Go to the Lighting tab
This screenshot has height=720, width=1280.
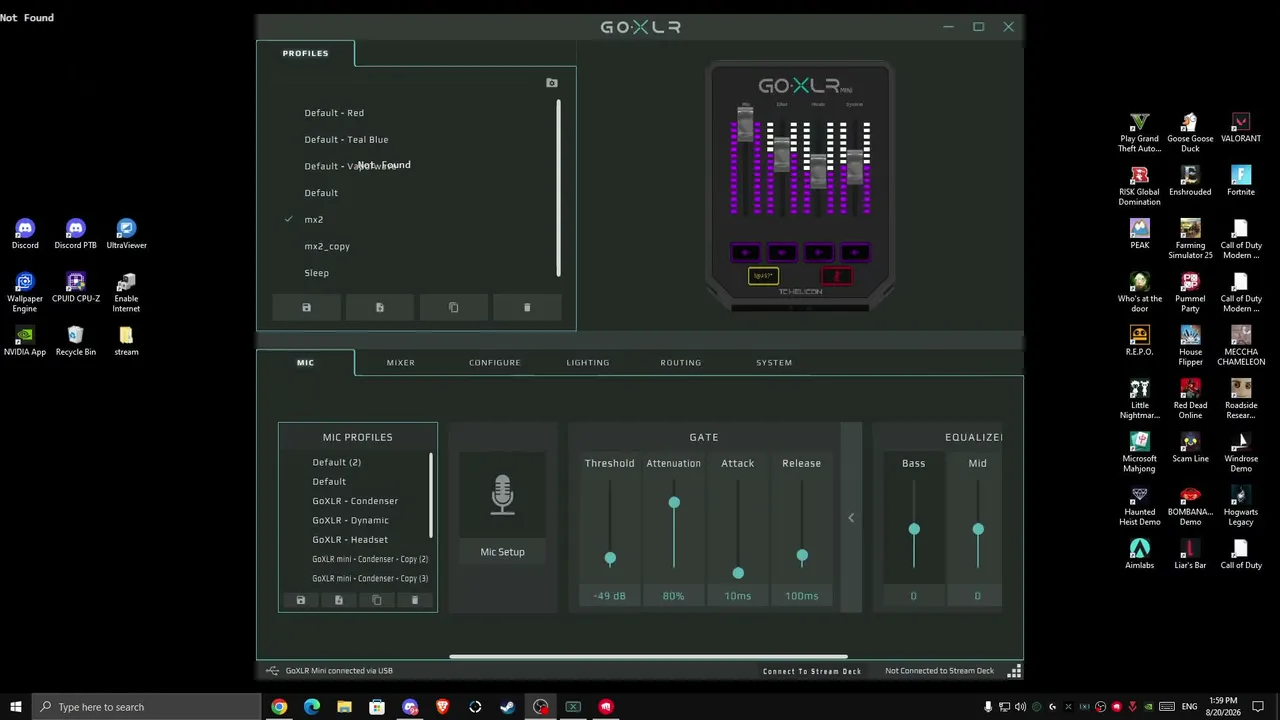click(588, 362)
